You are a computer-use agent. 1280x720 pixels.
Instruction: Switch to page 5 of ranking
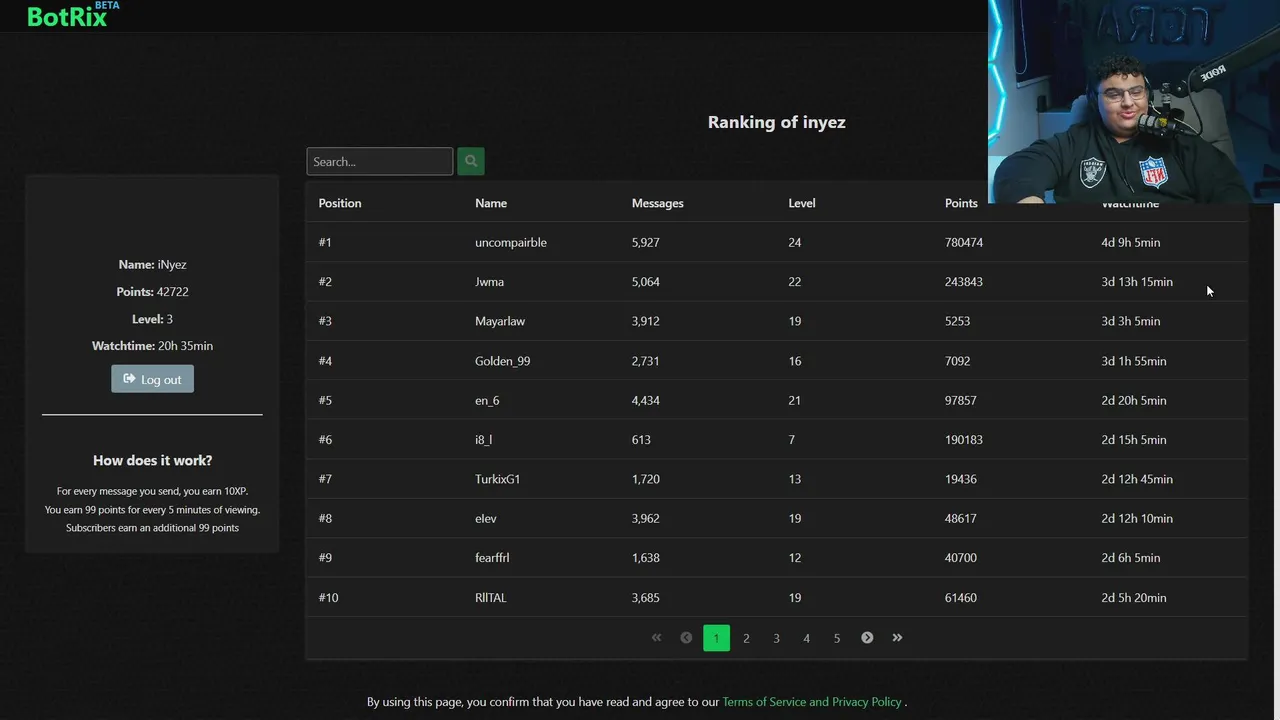tap(837, 638)
